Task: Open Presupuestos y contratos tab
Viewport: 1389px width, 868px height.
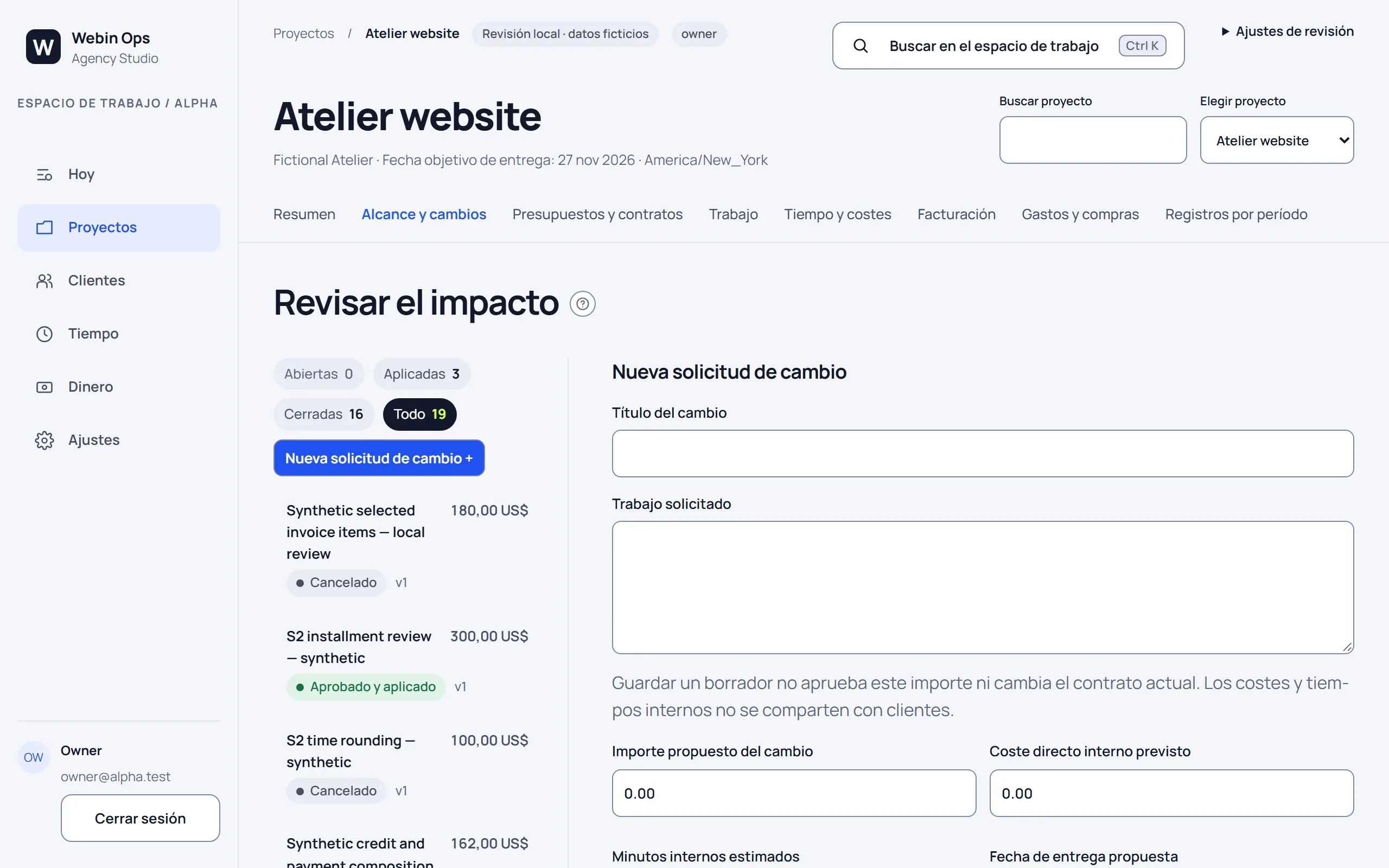Action: tap(597, 214)
